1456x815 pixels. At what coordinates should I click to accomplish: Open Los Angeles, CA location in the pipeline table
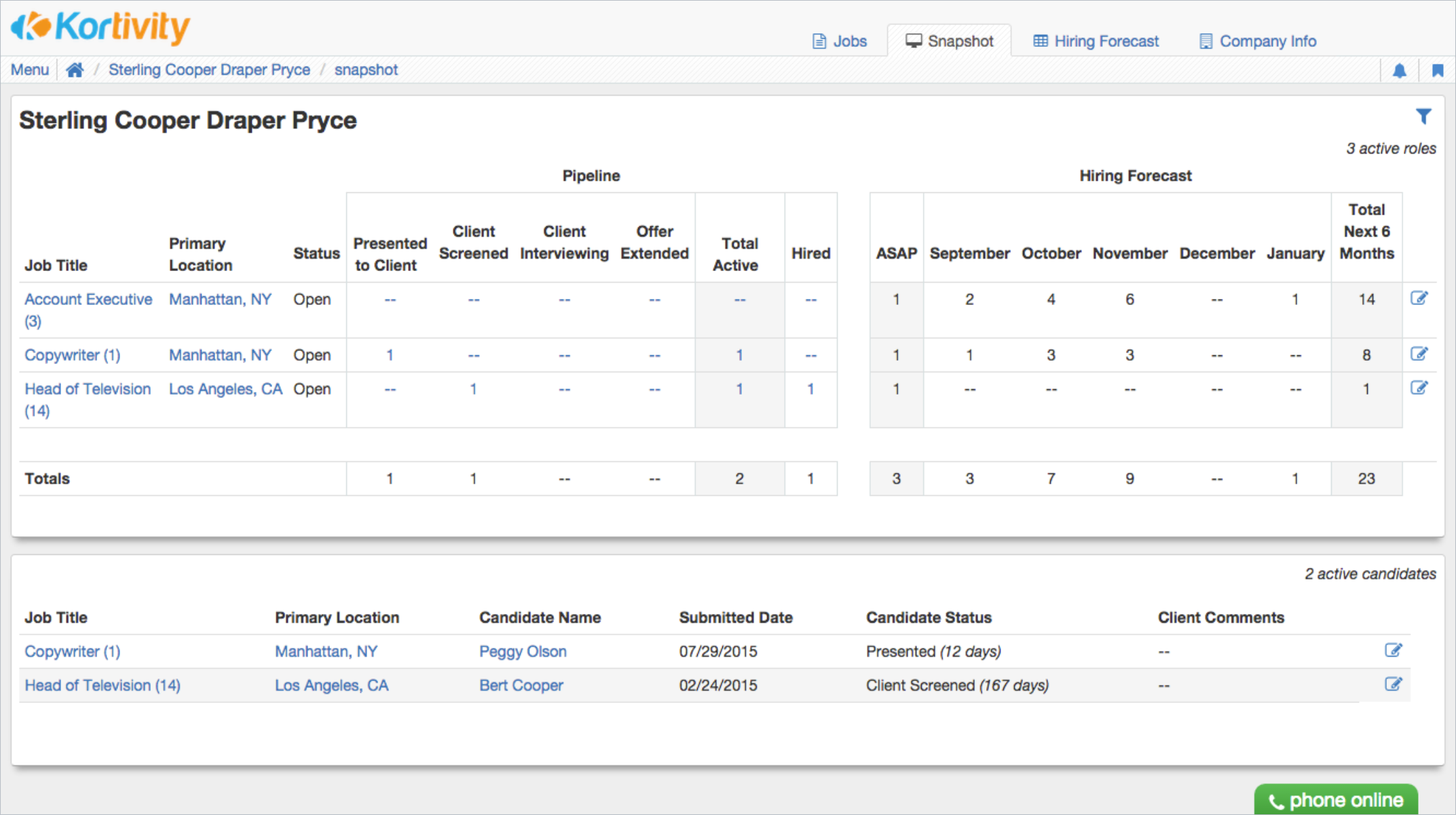[225, 389]
